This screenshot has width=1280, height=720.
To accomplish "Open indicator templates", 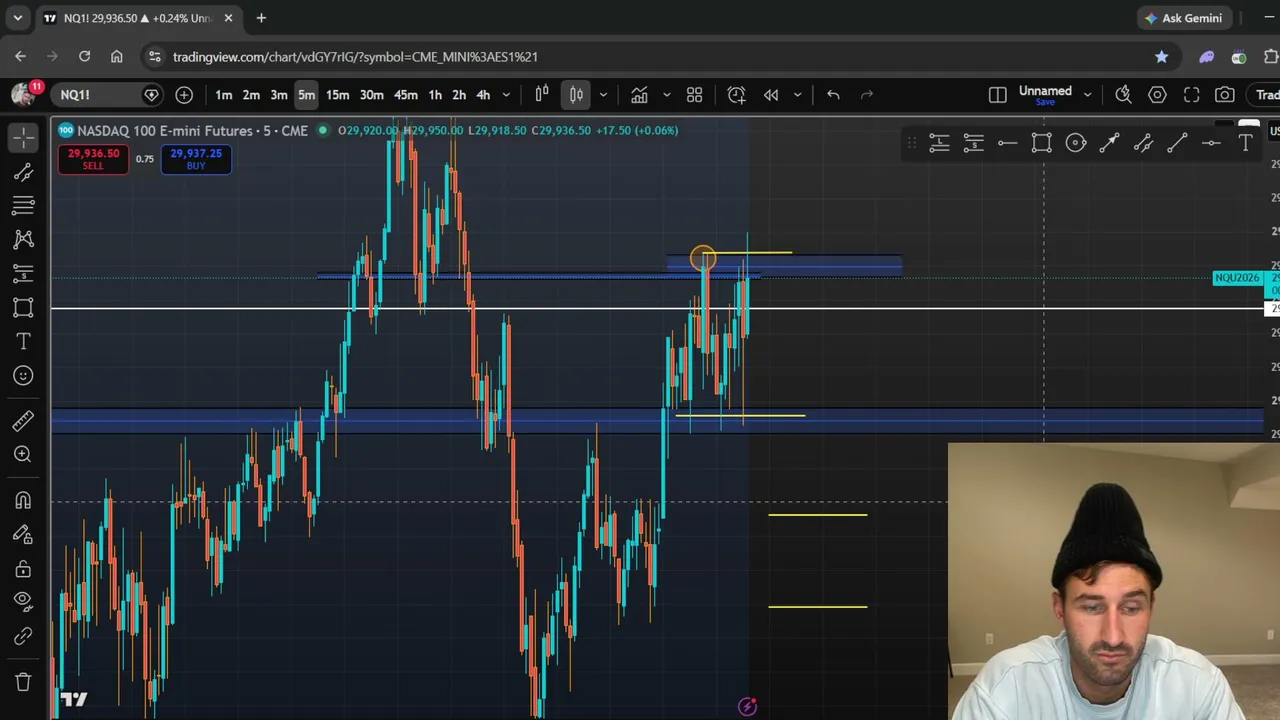I will (x=695, y=95).
